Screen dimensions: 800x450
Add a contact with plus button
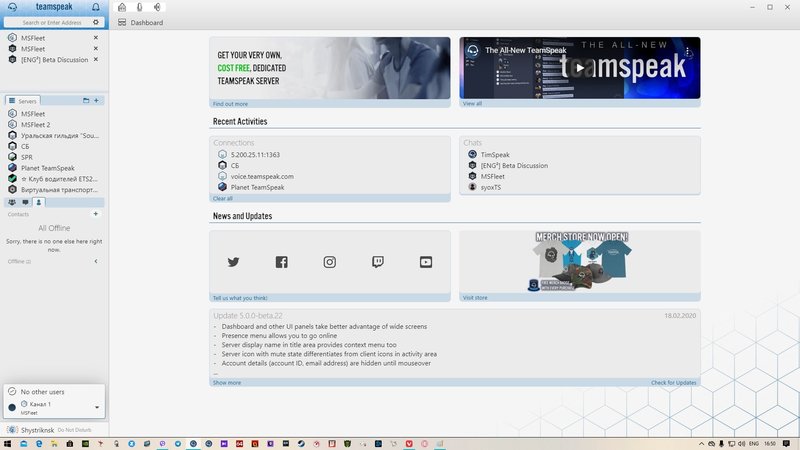pos(95,214)
